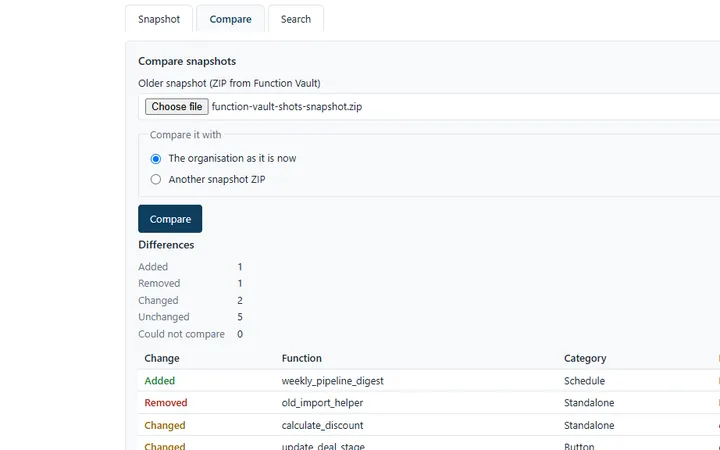The image size is (720, 450).
Task: Open the Compare tab
Action: pos(231,19)
